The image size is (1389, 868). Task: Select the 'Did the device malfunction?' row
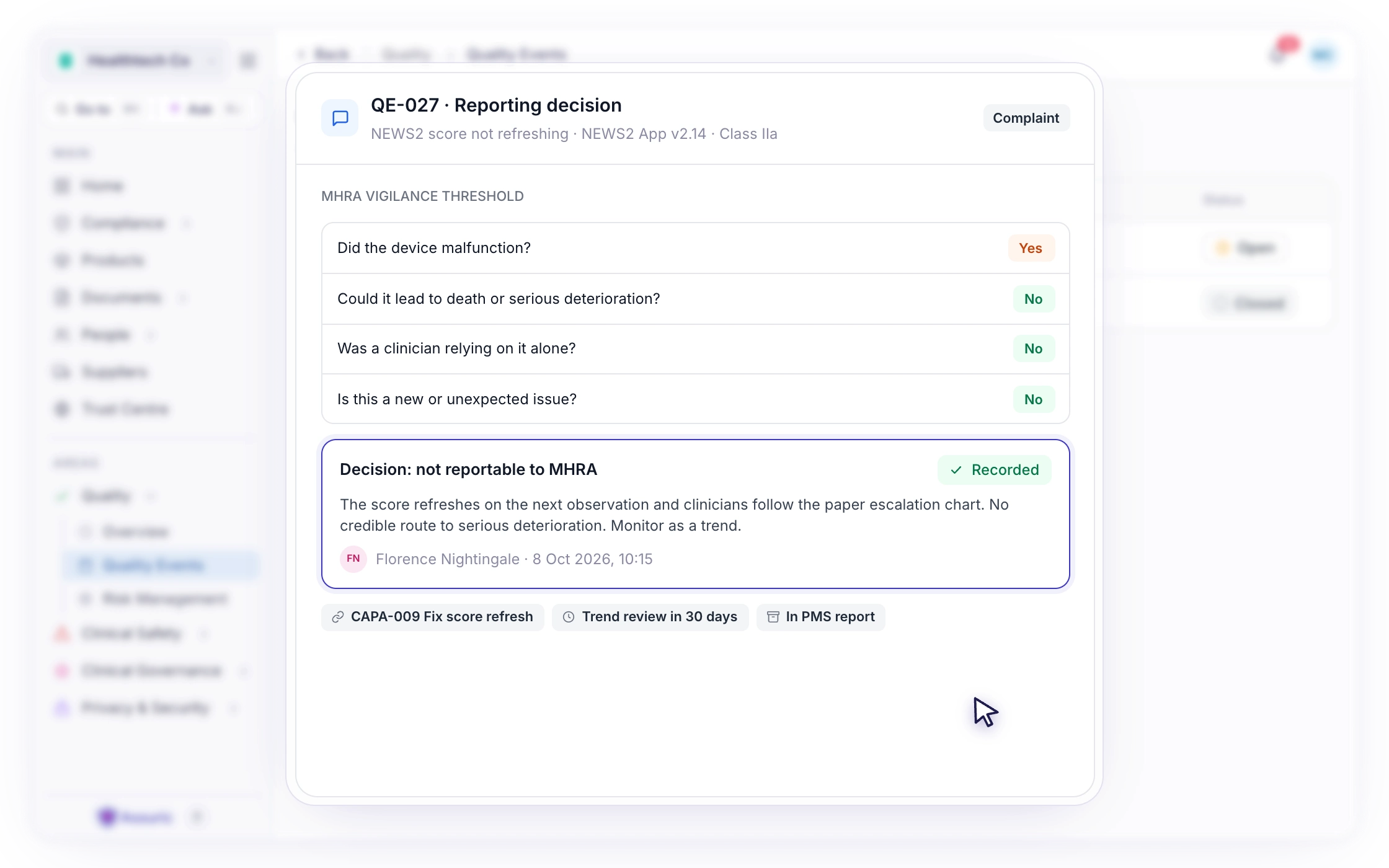[x=696, y=248]
